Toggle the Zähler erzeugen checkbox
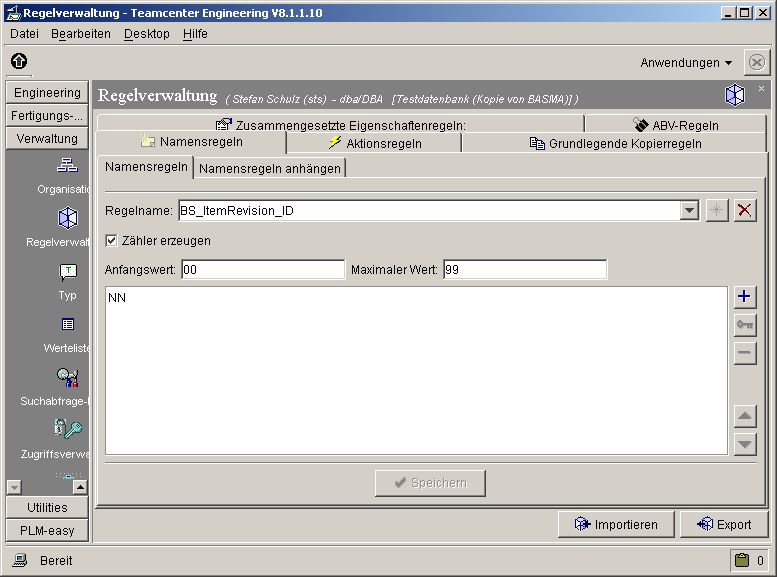Viewport: 777px width, 577px height. coord(111,240)
